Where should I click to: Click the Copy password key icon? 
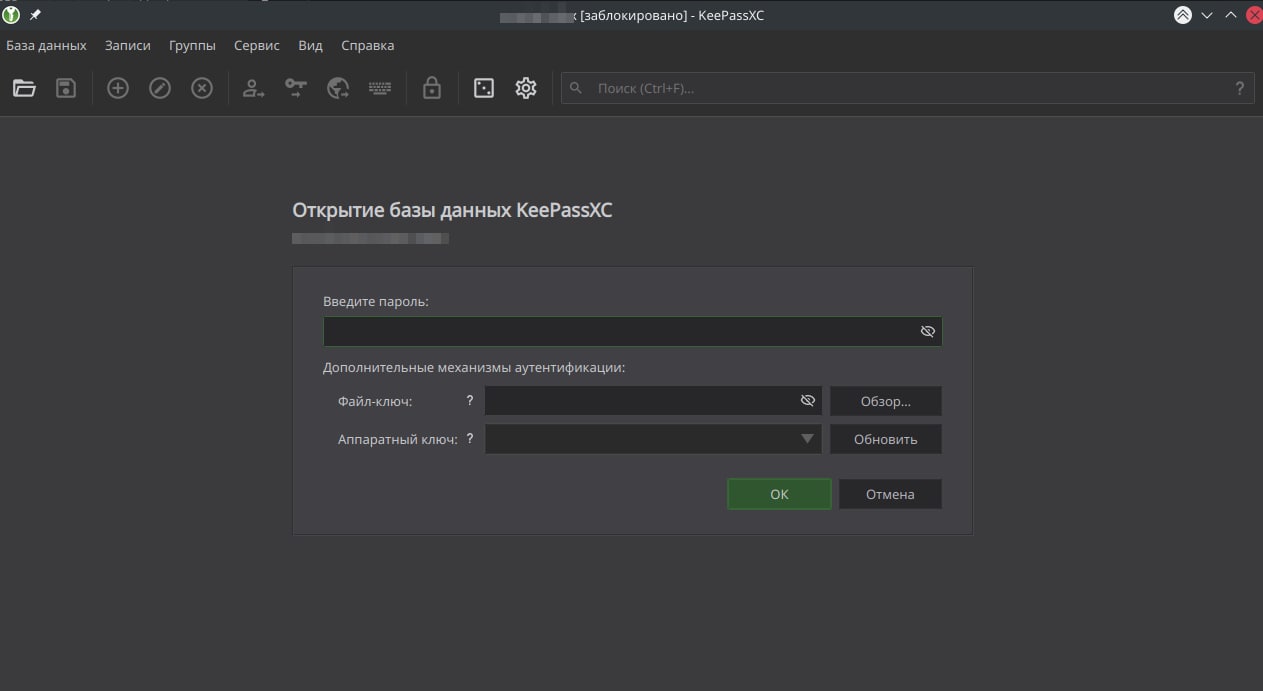click(x=296, y=88)
